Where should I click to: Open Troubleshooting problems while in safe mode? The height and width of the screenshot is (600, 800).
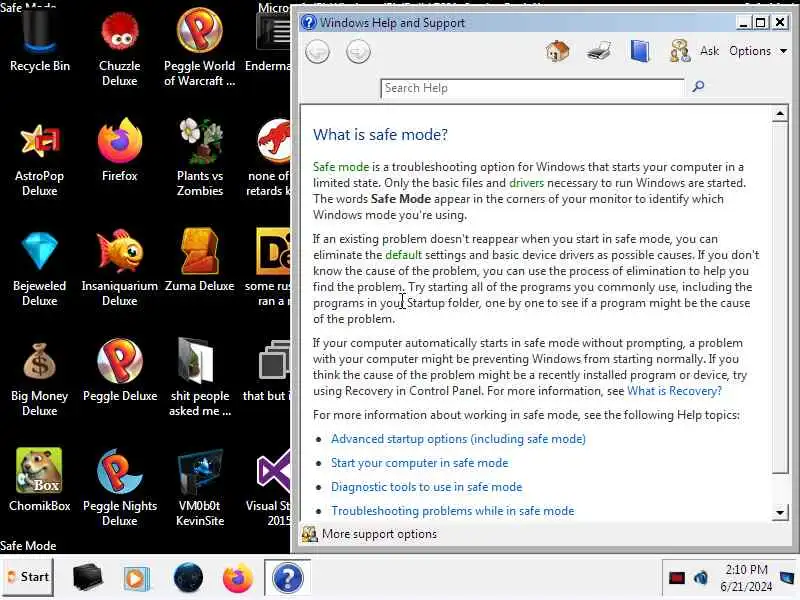(x=453, y=511)
